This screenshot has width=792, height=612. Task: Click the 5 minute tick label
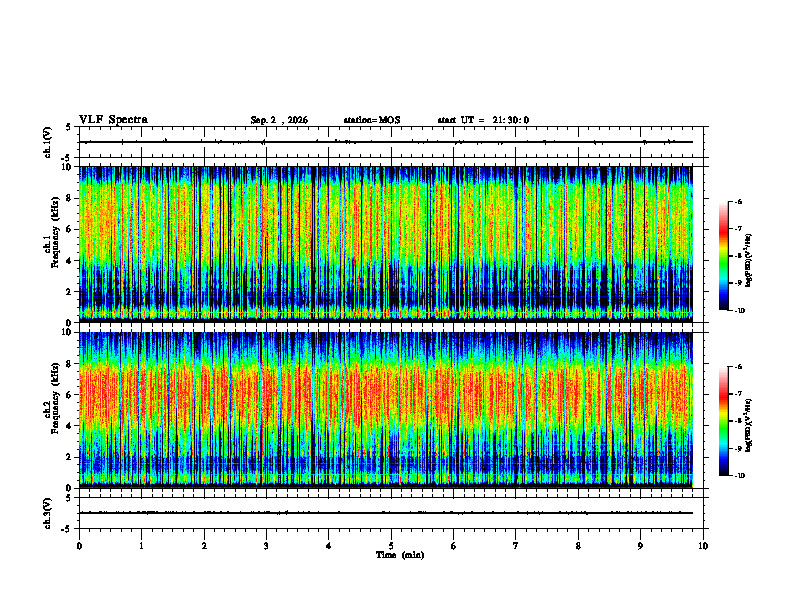(391, 546)
